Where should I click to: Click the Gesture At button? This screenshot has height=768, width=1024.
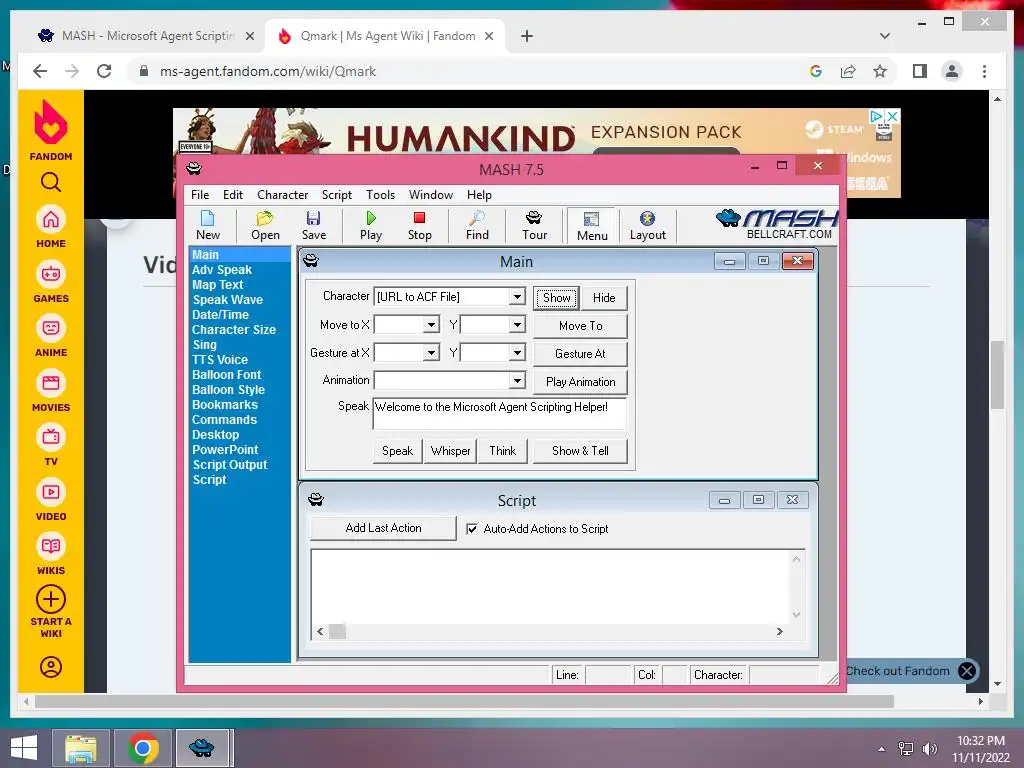click(x=581, y=354)
